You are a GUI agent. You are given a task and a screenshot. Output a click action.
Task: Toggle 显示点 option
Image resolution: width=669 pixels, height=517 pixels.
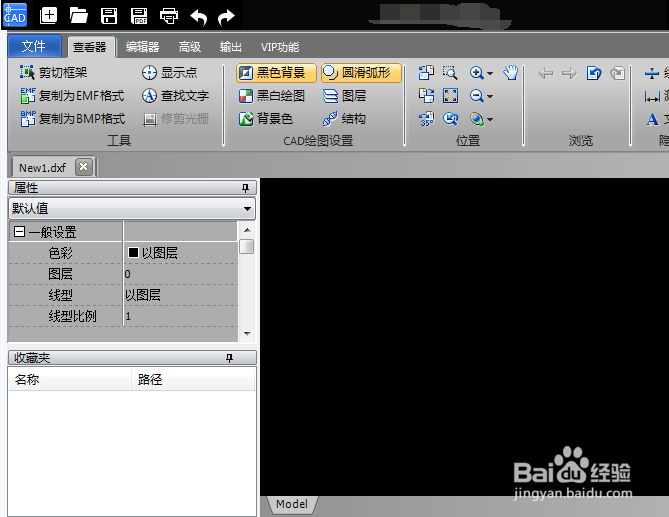(x=169, y=73)
